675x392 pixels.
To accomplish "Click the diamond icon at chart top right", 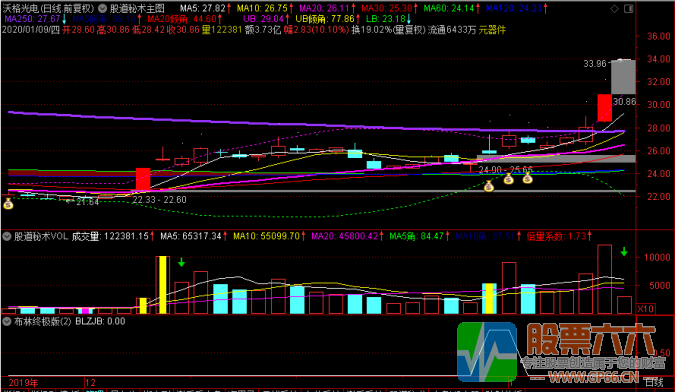I will coord(615,9).
